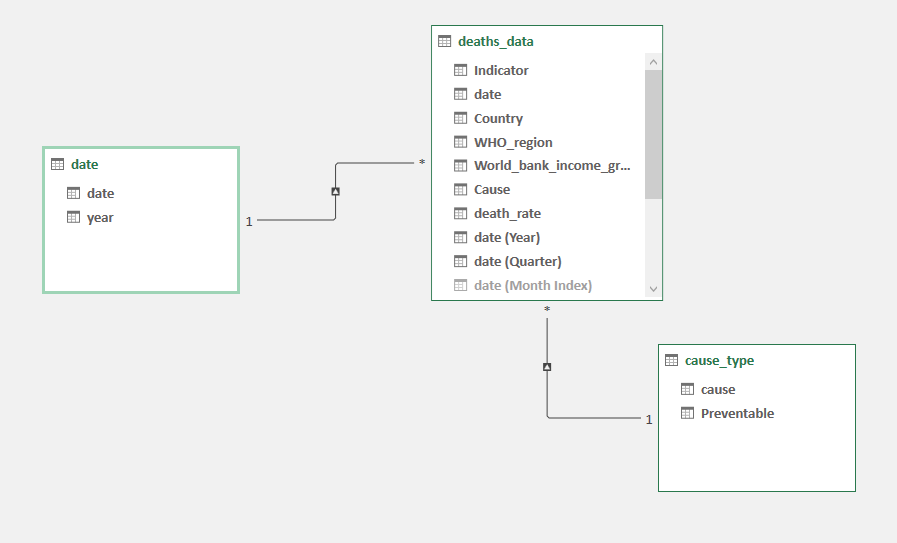Click the year column icon in date table
Screen dimensions: 897x543
click(x=73, y=217)
